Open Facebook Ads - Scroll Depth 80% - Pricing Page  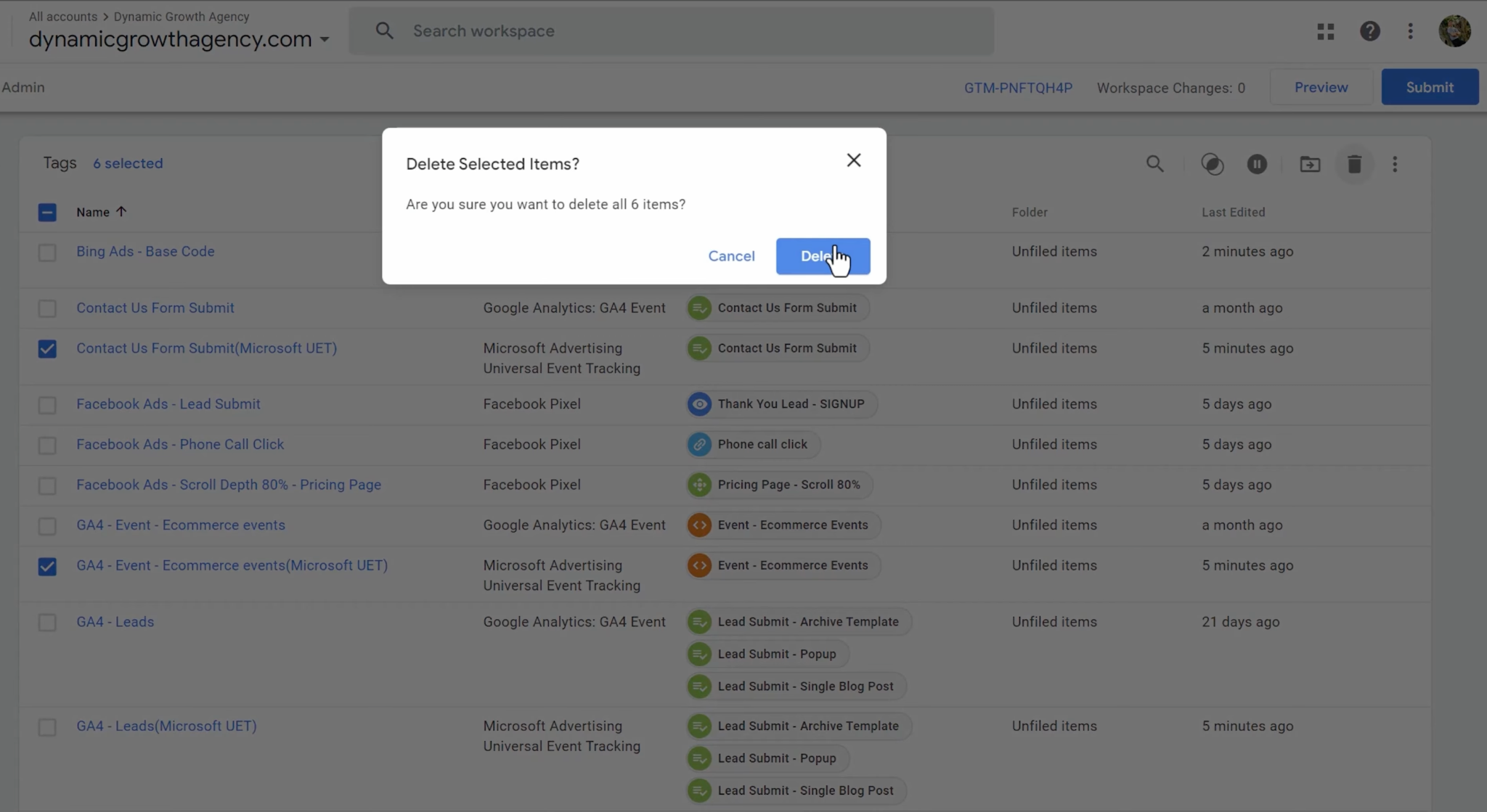coord(229,484)
